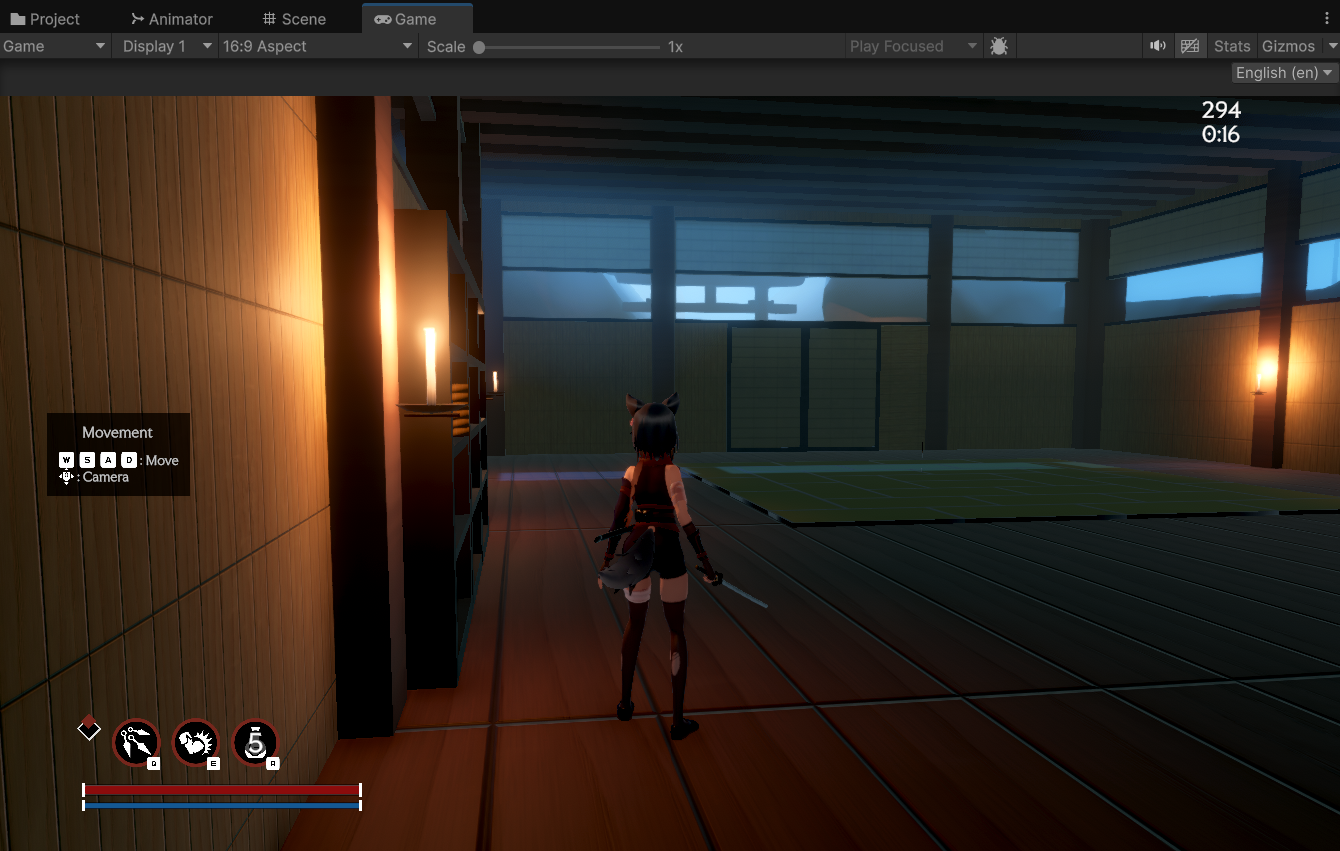Open the Play Focused dropdown
The height and width of the screenshot is (851, 1340).
pos(913,46)
